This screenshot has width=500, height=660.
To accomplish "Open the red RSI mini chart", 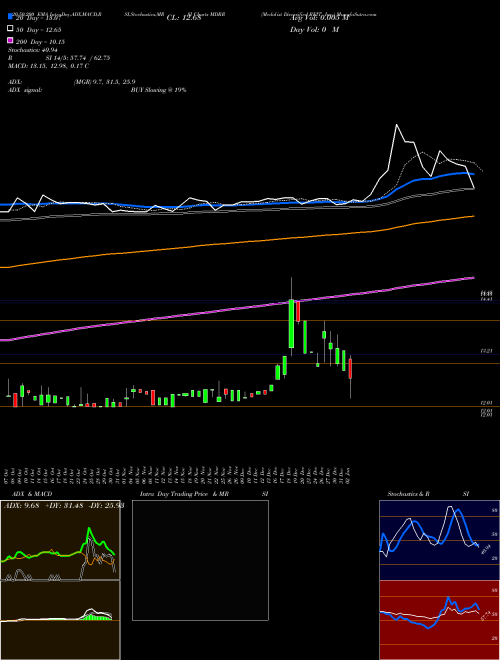I will click(x=439, y=620).
